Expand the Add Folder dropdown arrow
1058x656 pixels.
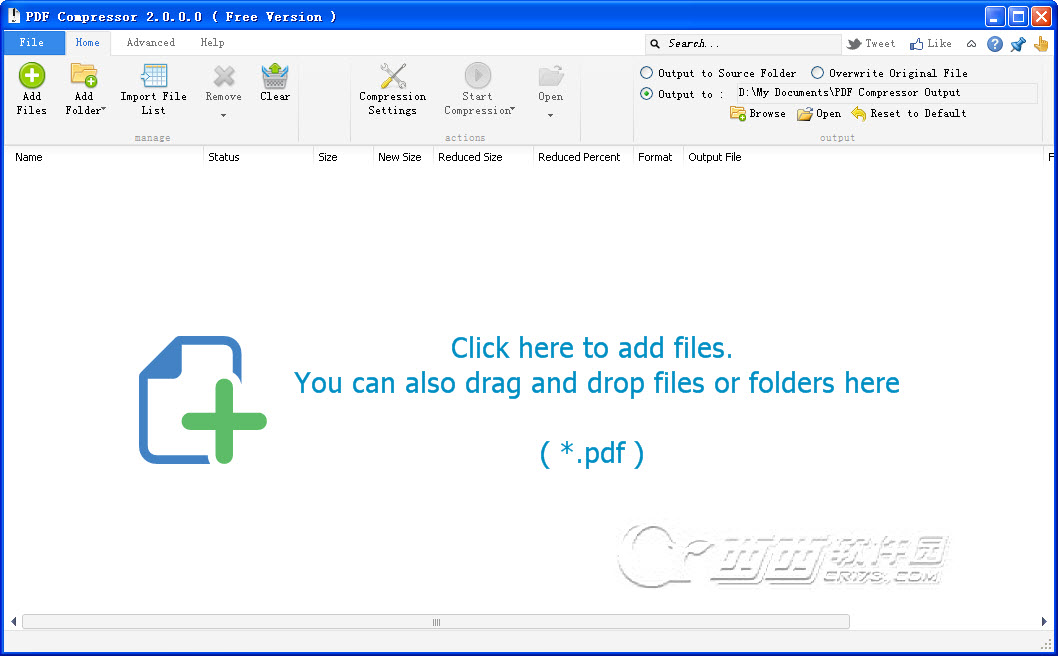[x=104, y=109]
